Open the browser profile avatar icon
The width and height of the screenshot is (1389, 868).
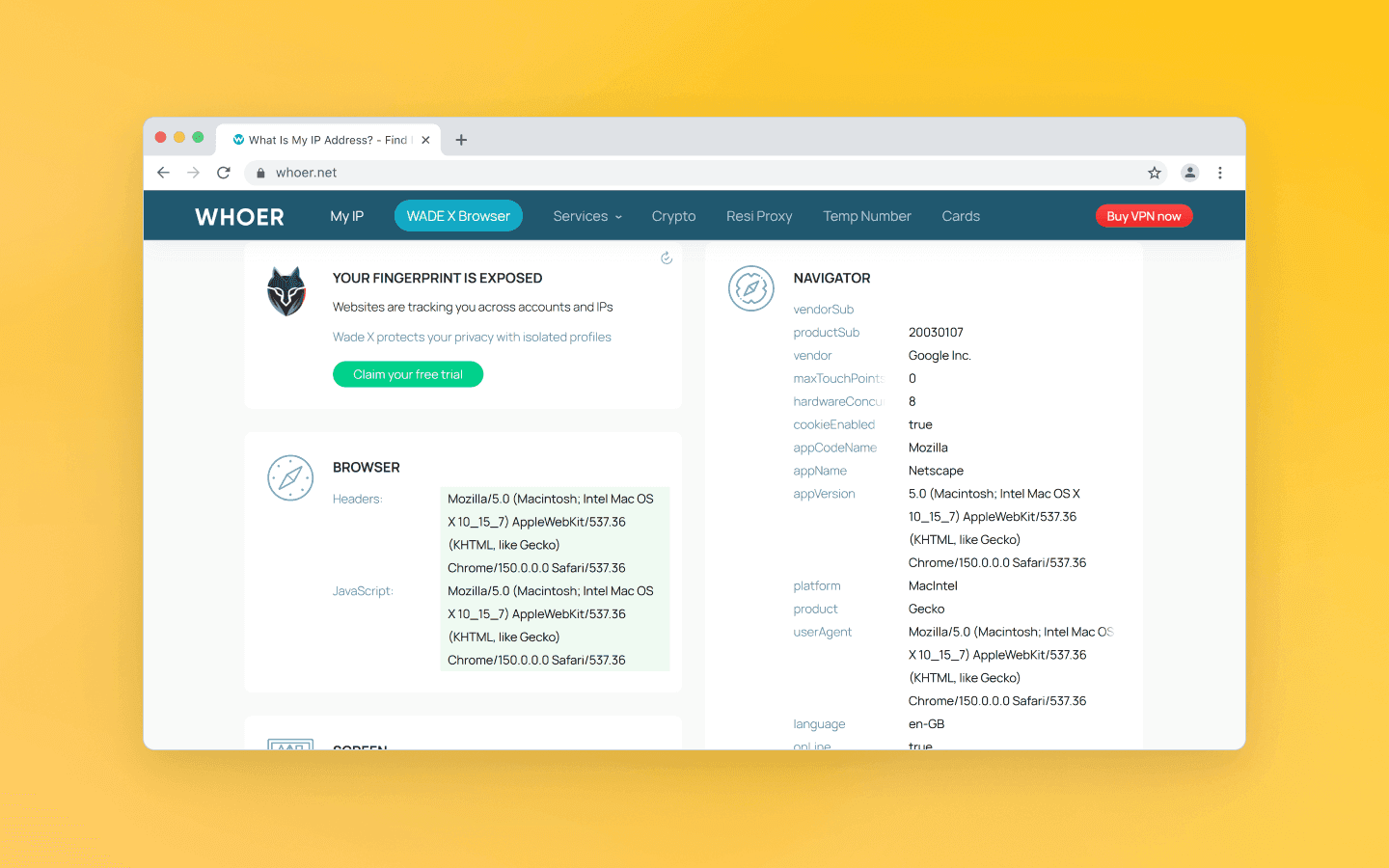pos(1190,173)
